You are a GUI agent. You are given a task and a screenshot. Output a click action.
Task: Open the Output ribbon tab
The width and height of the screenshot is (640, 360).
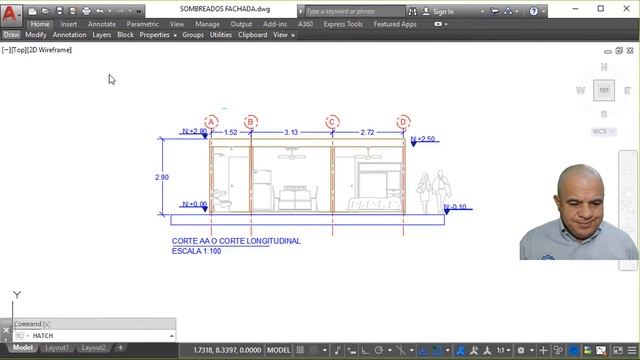point(241,24)
